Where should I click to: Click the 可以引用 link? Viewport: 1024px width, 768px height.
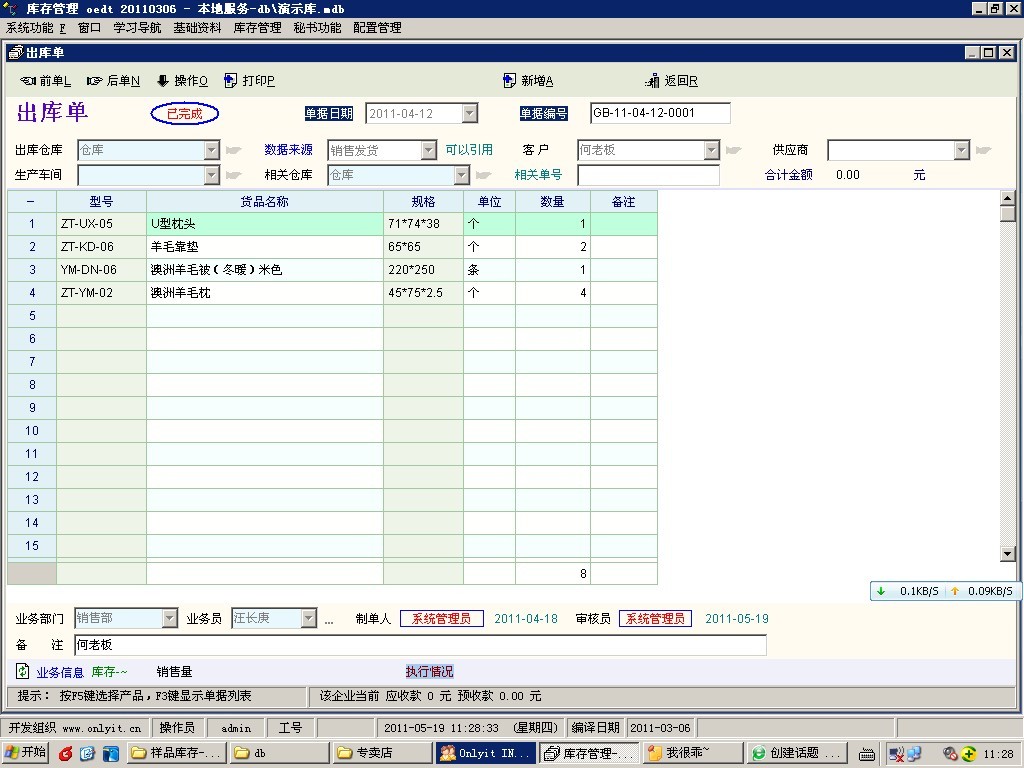point(469,150)
